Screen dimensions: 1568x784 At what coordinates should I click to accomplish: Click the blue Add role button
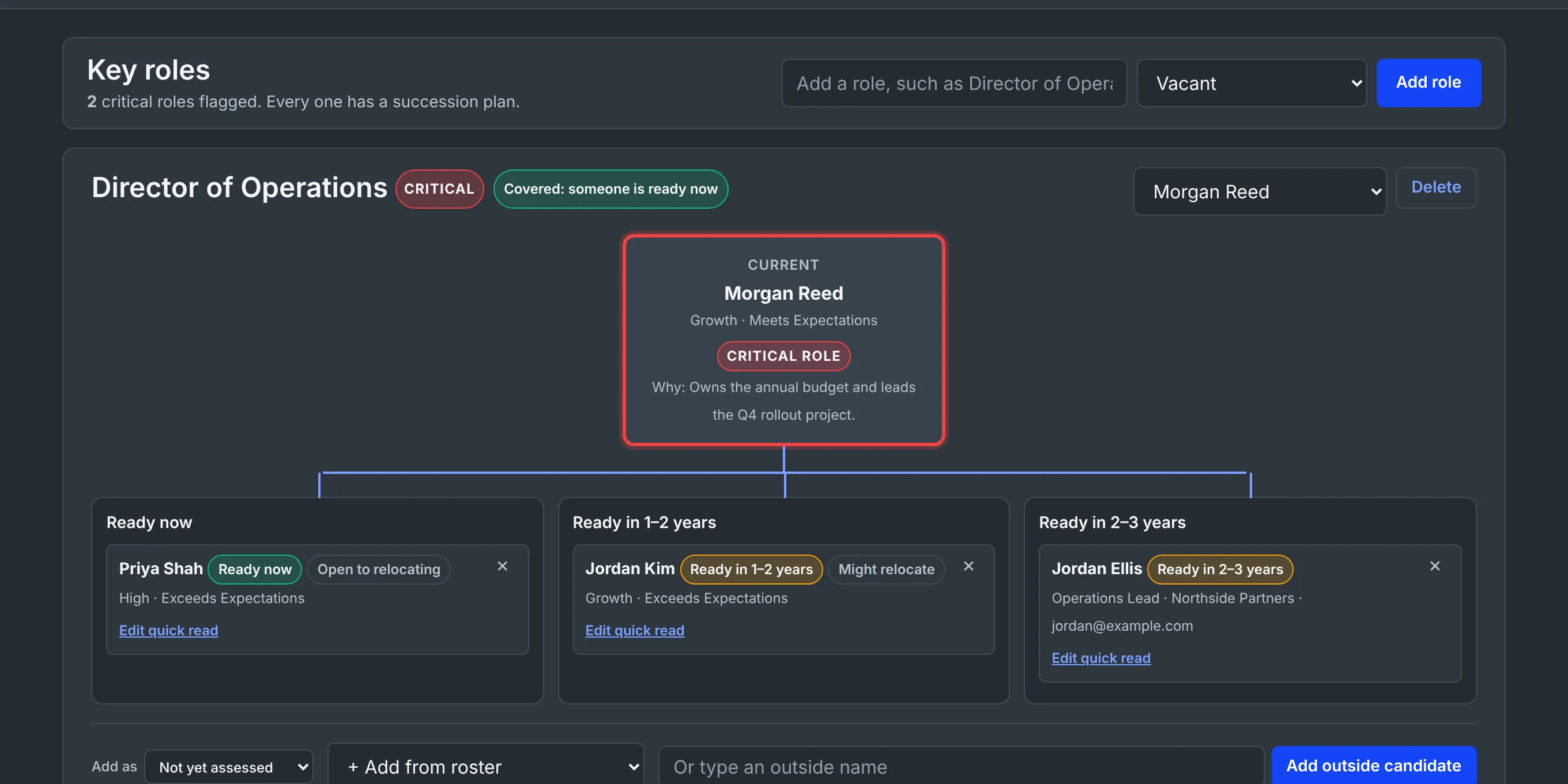coord(1428,83)
